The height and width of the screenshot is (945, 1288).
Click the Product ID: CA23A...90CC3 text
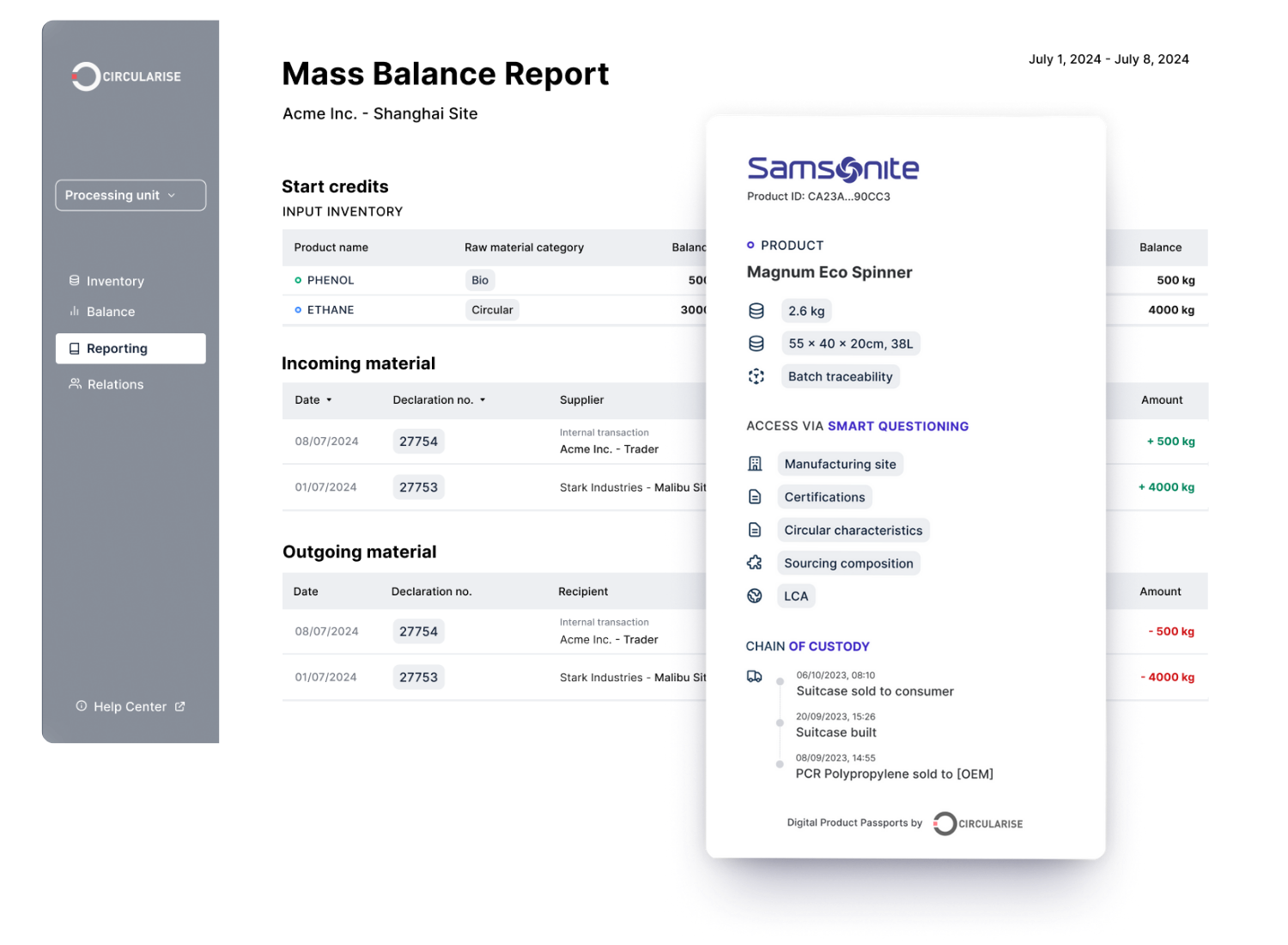coord(818,197)
